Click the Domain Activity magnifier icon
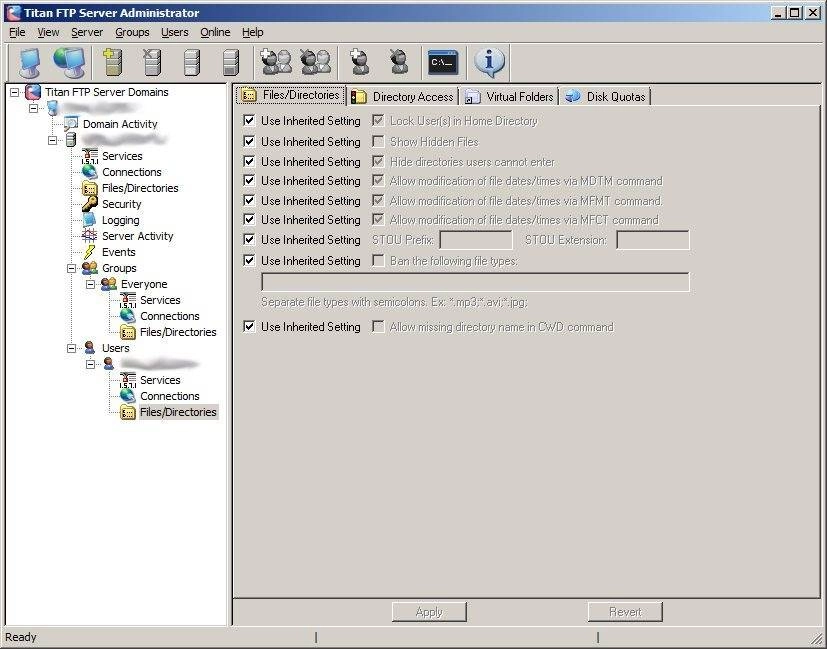The width and height of the screenshot is (827, 649). coord(71,124)
